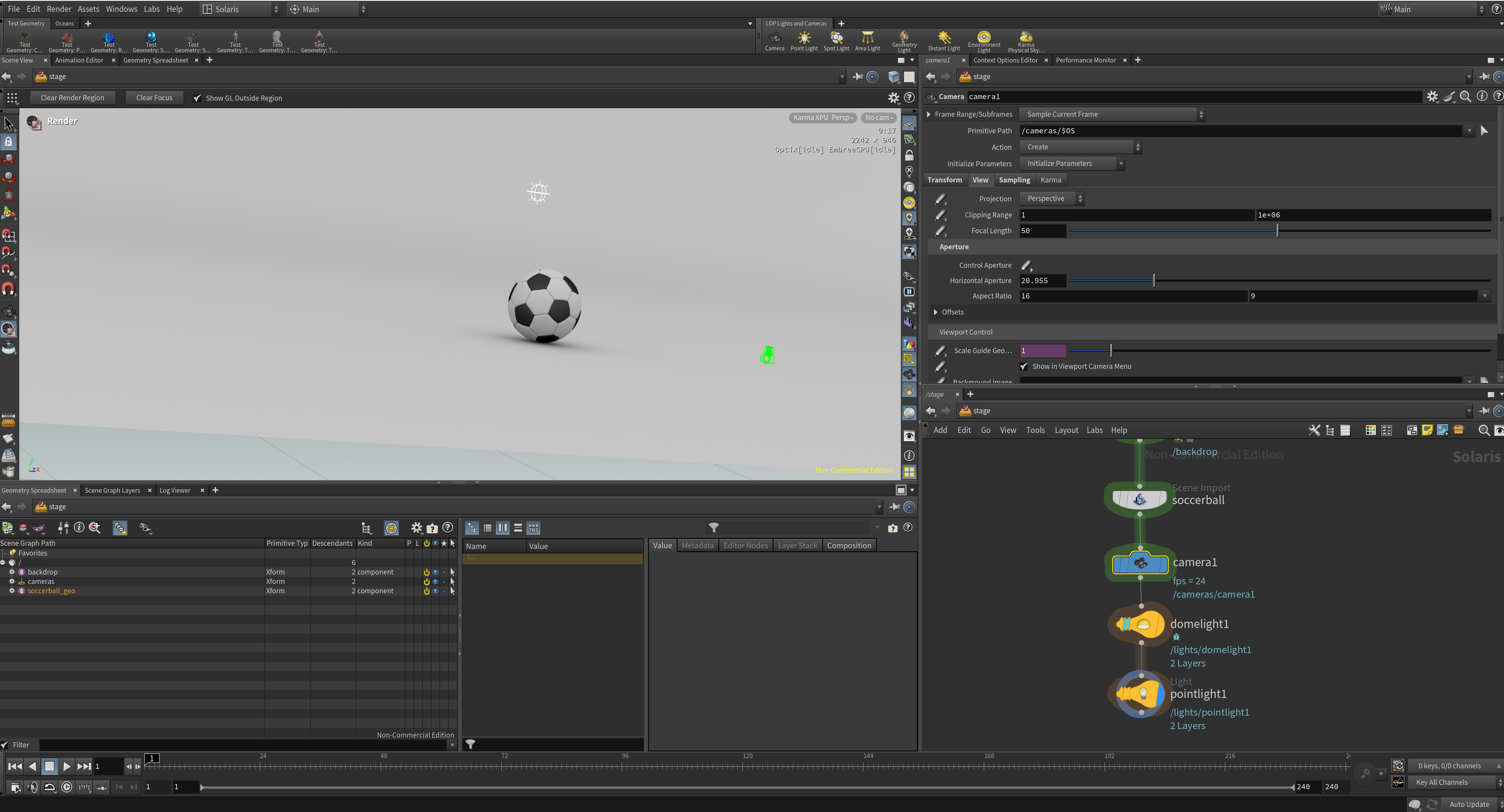Expand soccerball_geo in scene graph tree
Image resolution: width=1504 pixels, height=812 pixels.
coord(11,591)
